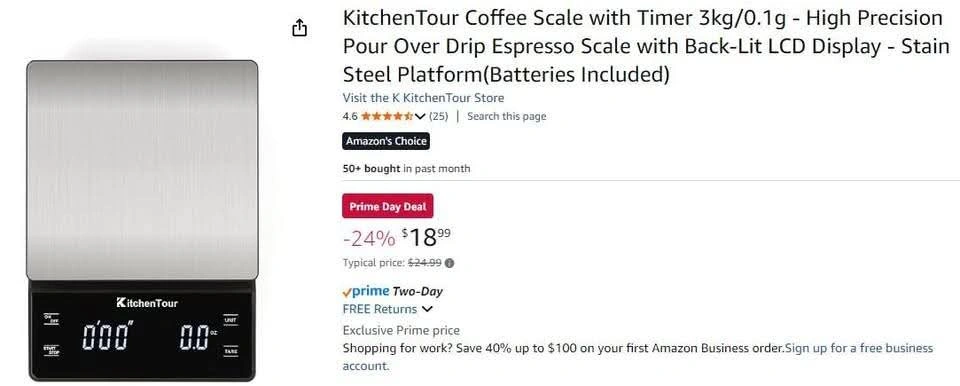This screenshot has width=960, height=386.
Task: Click Search this page link
Action: coord(506,116)
